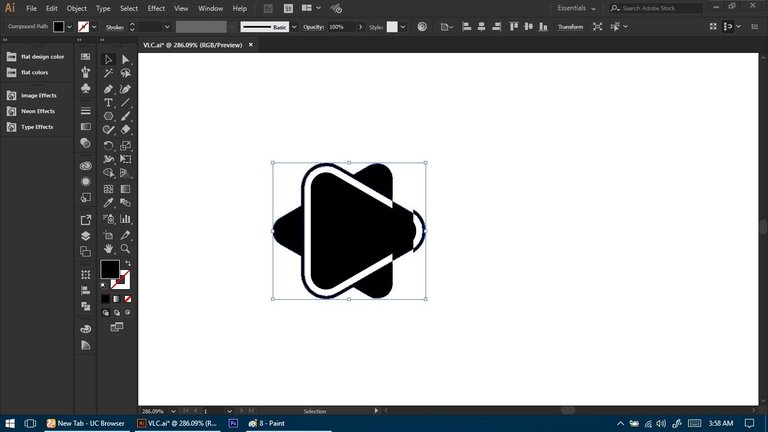The image size is (768, 432).
Task: Open the zoom level dropdown
Action: (x=173, y=411)
